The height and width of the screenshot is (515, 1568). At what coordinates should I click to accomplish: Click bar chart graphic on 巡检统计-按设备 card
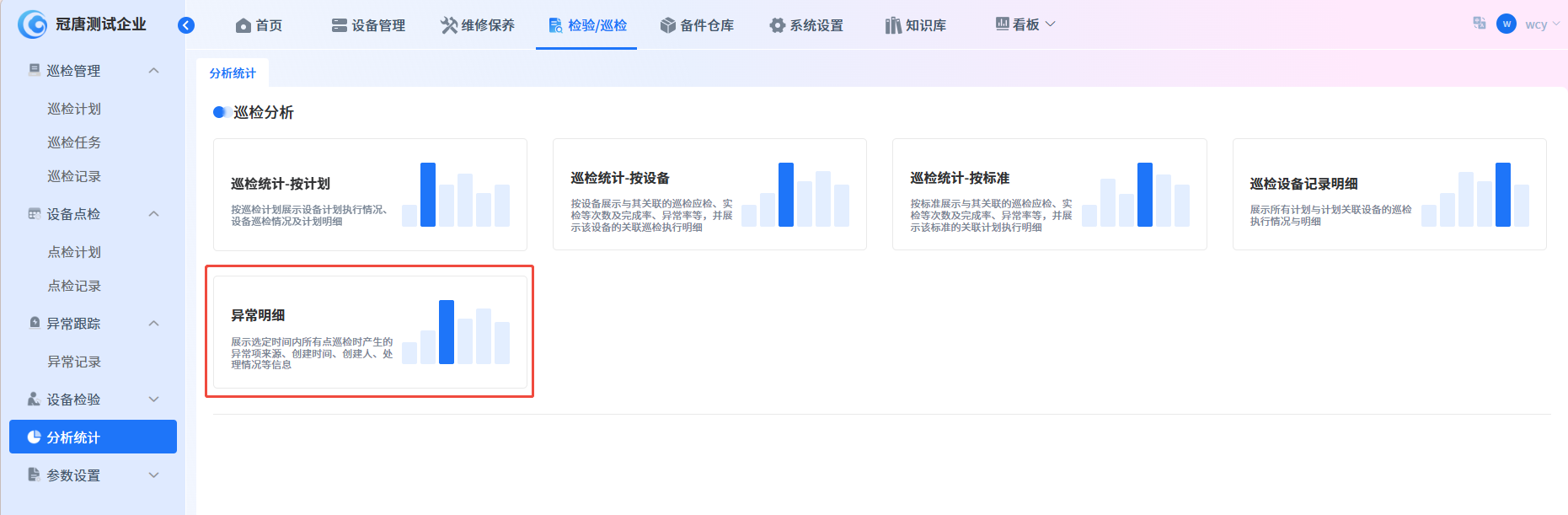[795, 195]
